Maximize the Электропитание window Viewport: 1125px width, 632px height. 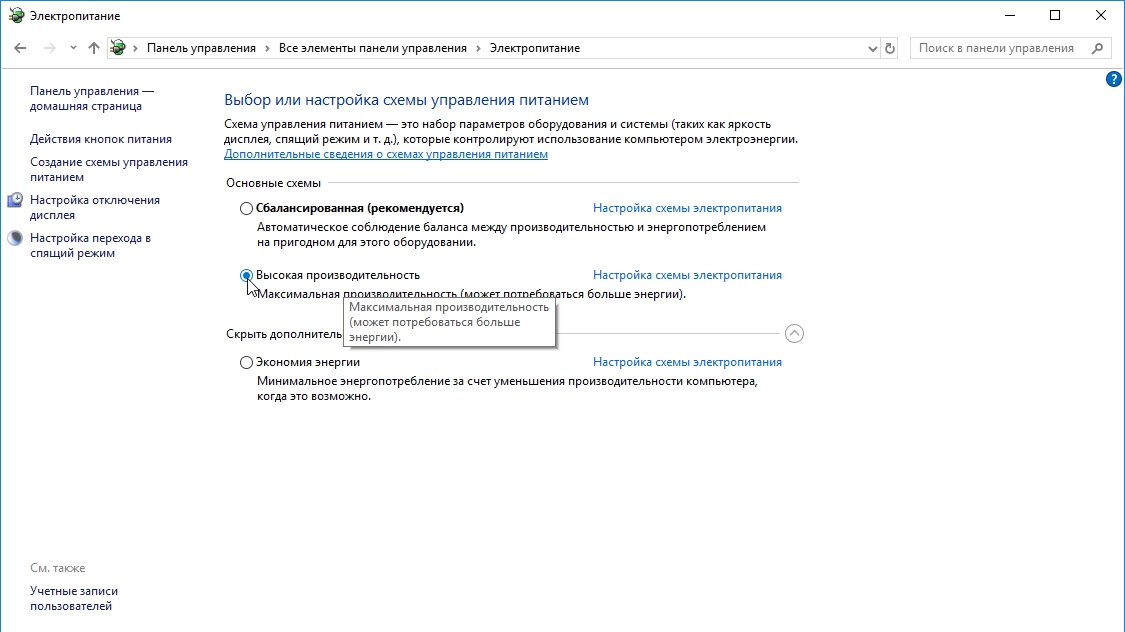click(x=1055, y=16)
